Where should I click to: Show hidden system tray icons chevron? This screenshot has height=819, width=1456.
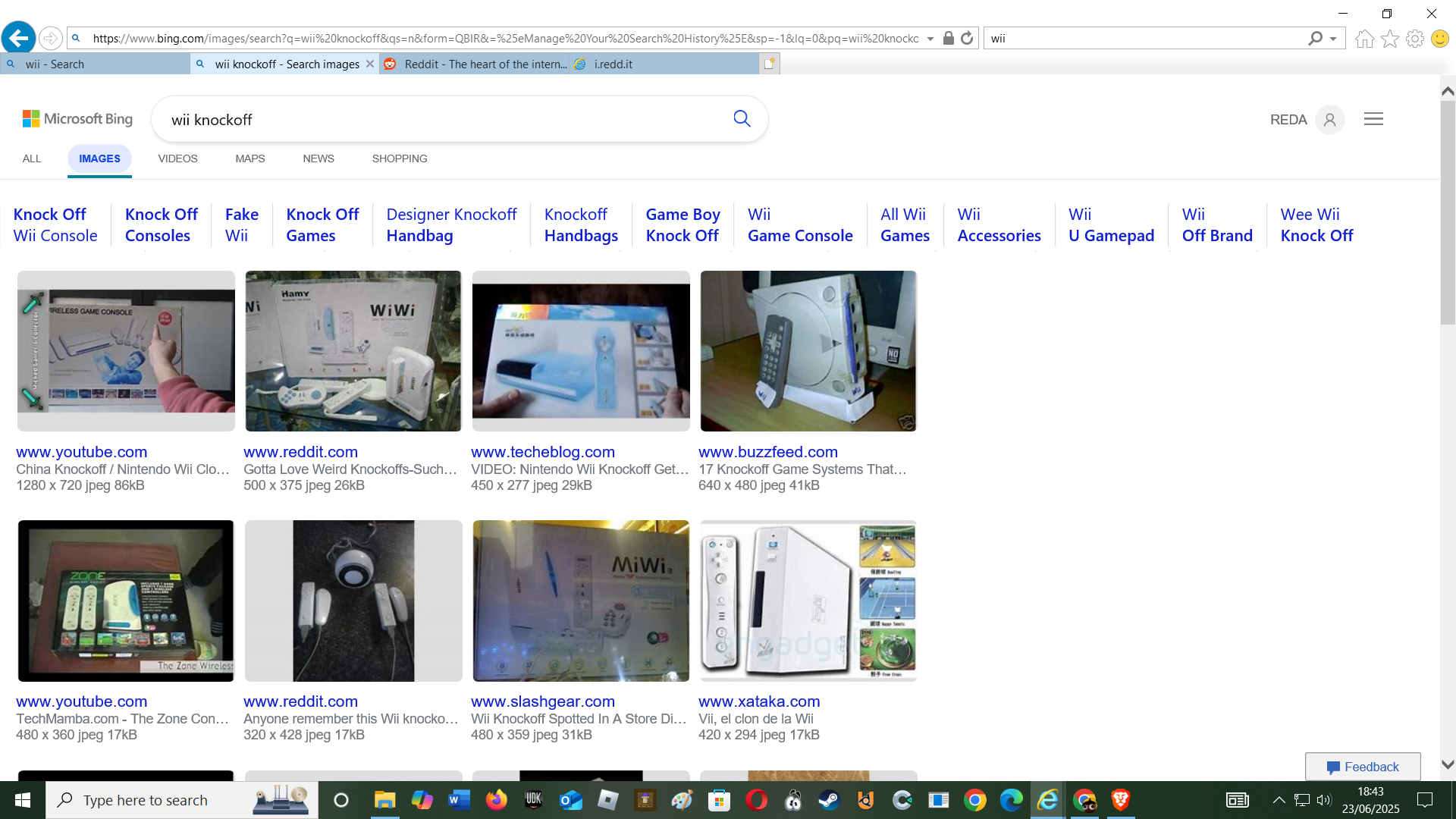1279,800
